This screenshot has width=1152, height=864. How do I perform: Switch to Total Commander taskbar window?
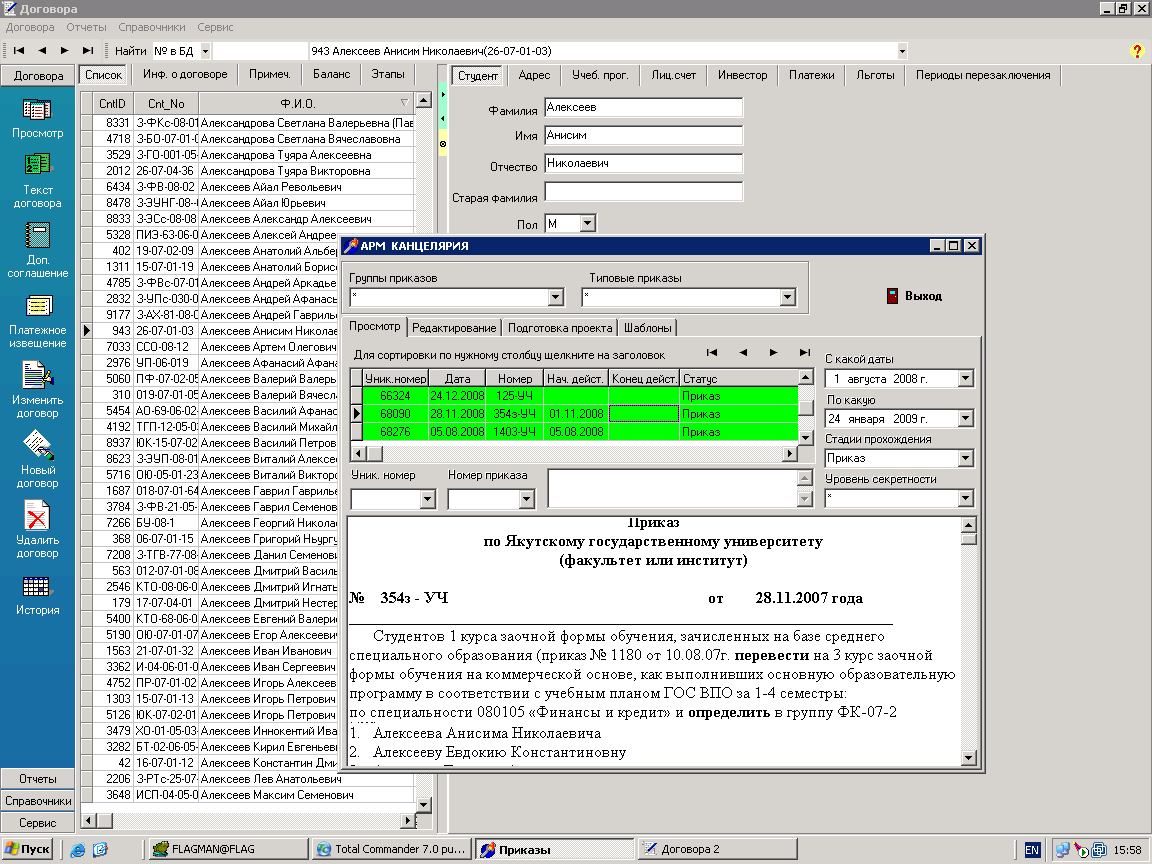point(392,849)
